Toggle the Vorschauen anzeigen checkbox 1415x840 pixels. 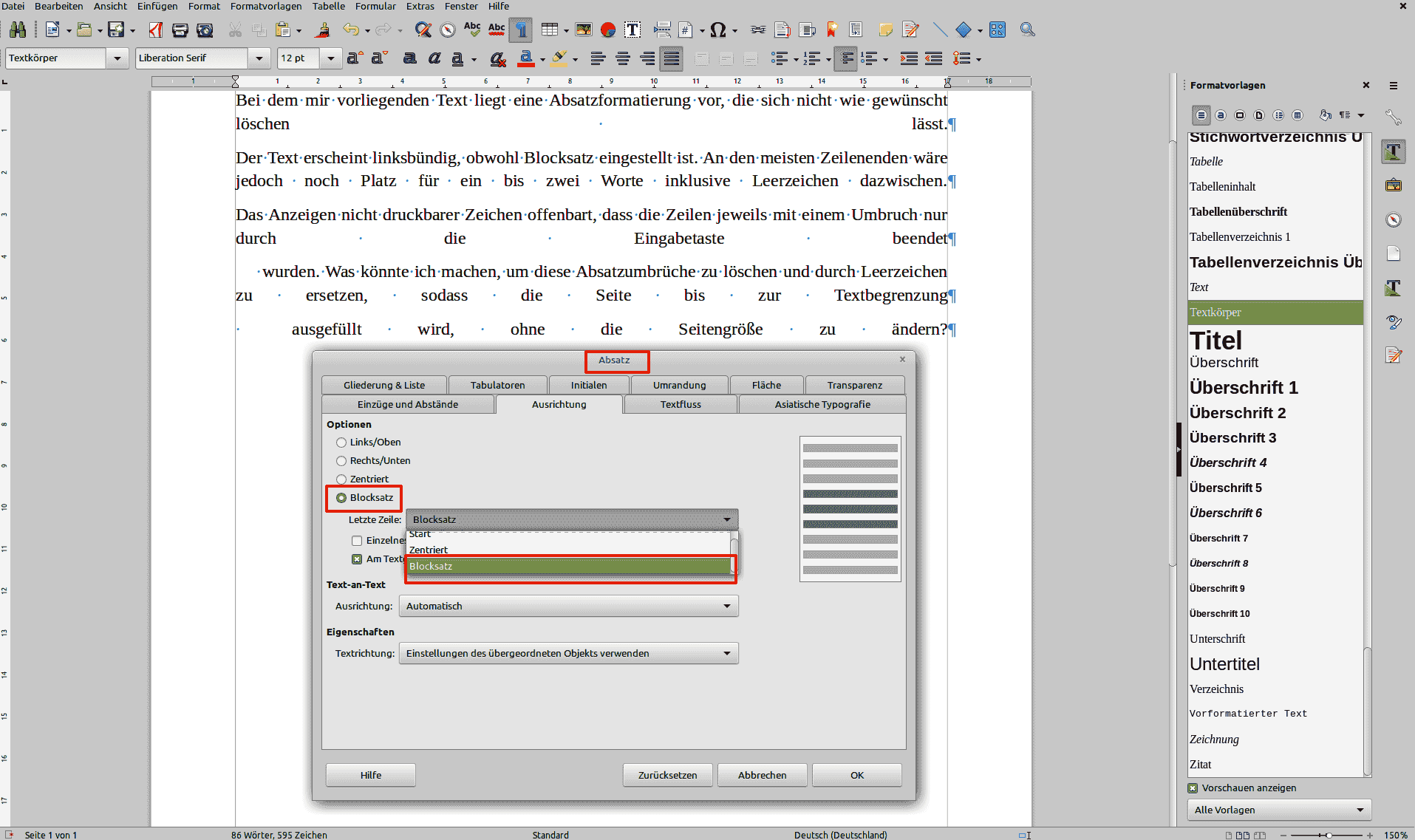coord(1193,788)
